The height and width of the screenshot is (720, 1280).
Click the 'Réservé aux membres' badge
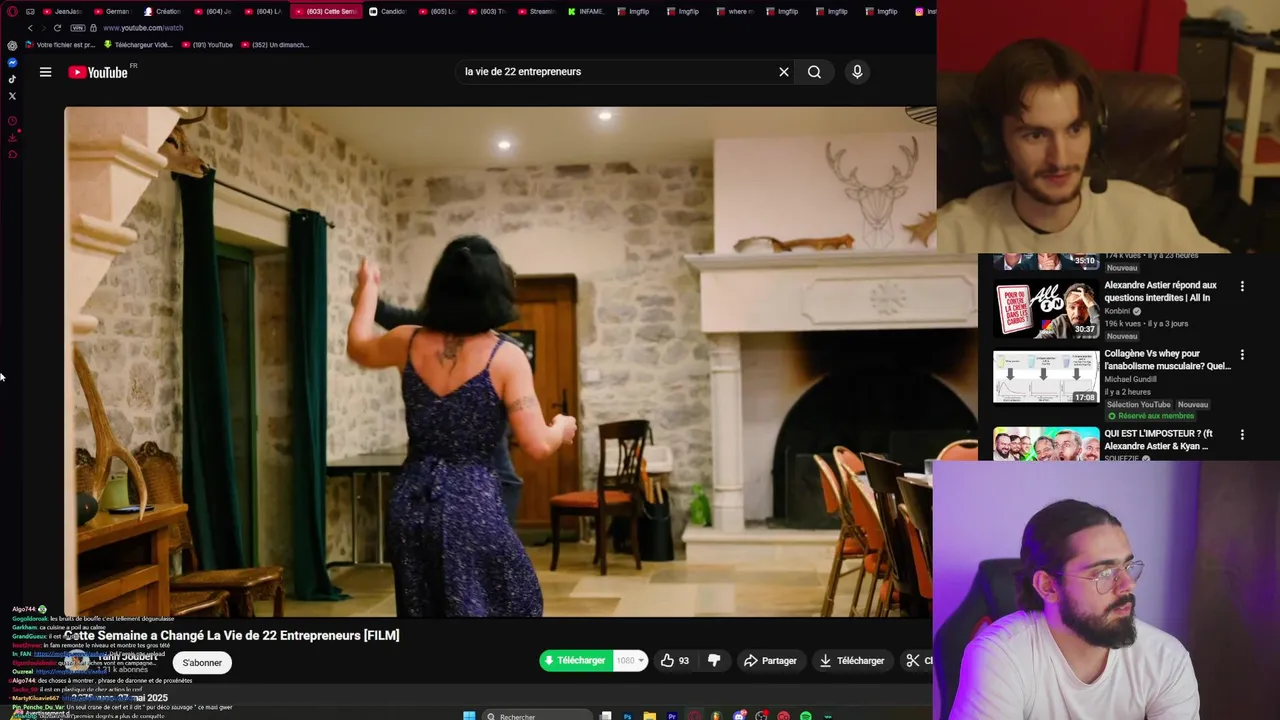(x=1150, y=416)
